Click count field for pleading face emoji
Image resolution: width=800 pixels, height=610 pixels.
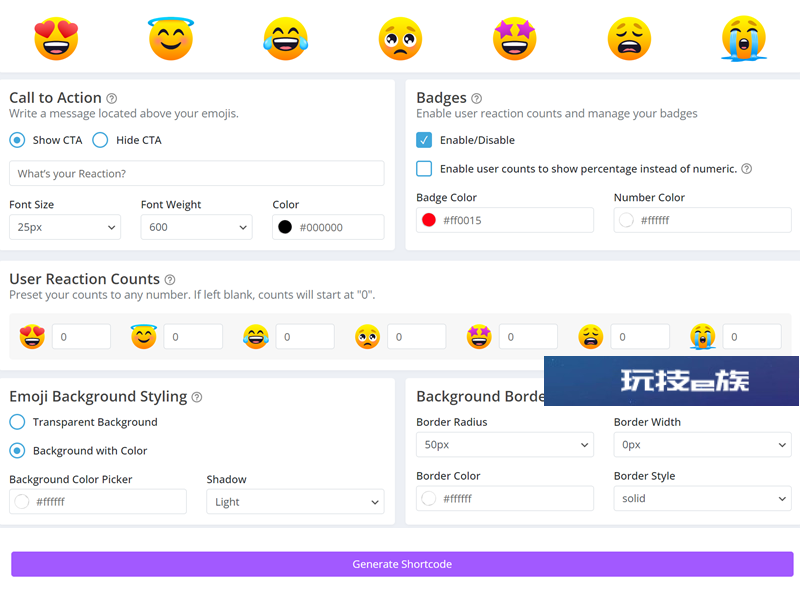pos(417,337)
